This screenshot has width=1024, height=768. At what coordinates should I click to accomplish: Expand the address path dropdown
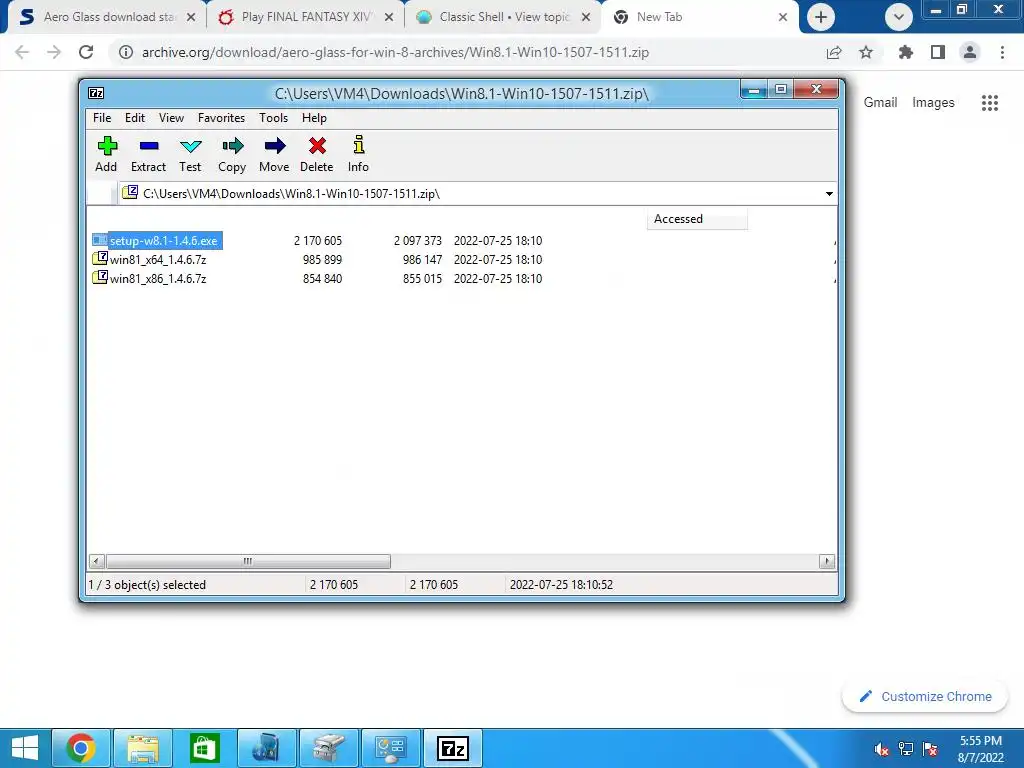[x=829, y=193]
